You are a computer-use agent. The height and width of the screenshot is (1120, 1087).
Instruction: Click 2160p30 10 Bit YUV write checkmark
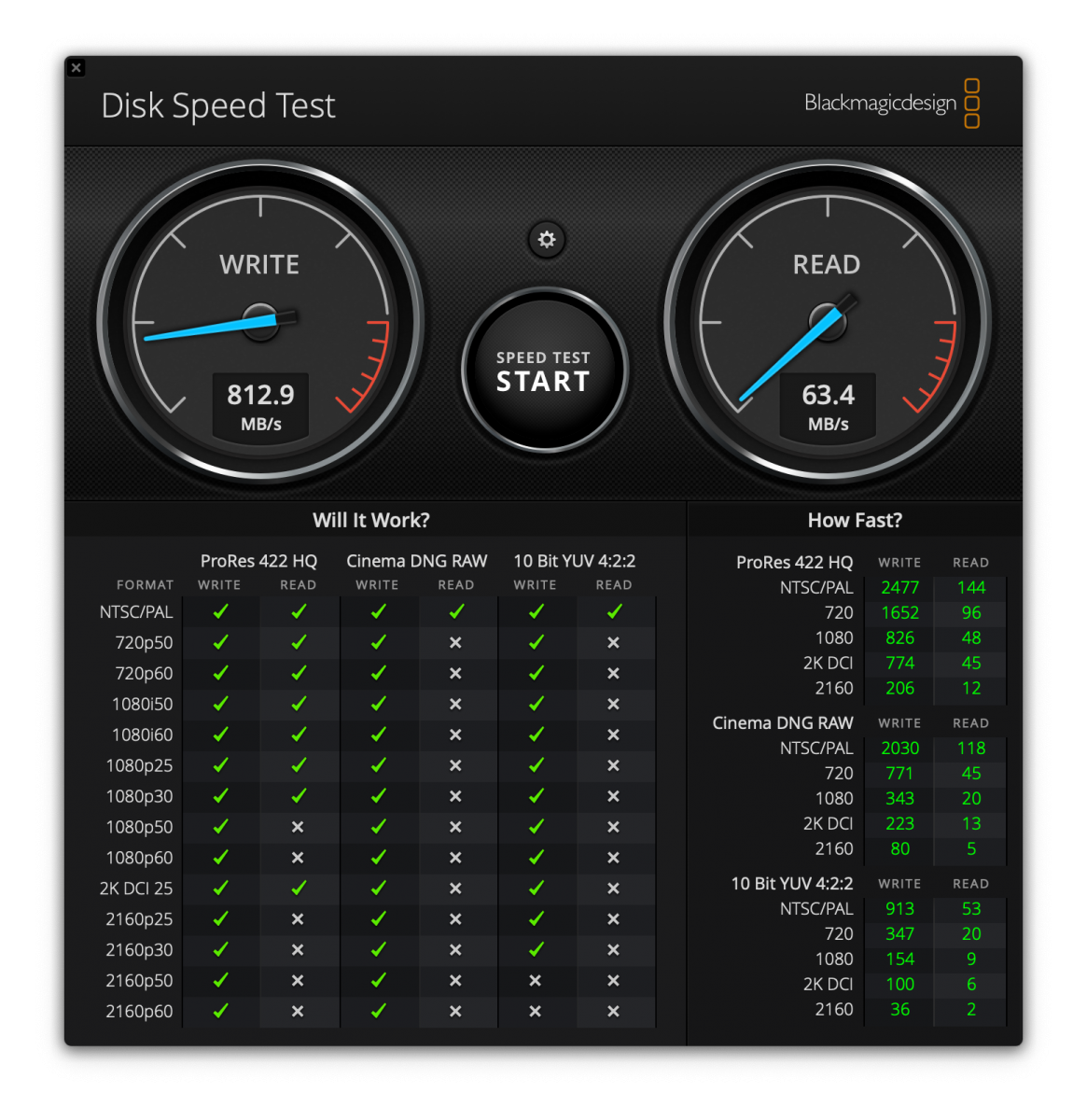coord(536,949)
